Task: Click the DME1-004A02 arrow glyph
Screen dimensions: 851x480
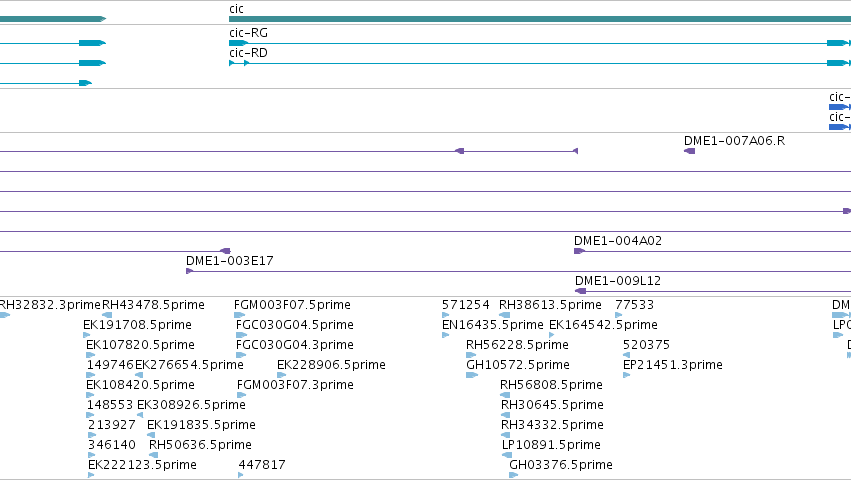Action: 579,251
